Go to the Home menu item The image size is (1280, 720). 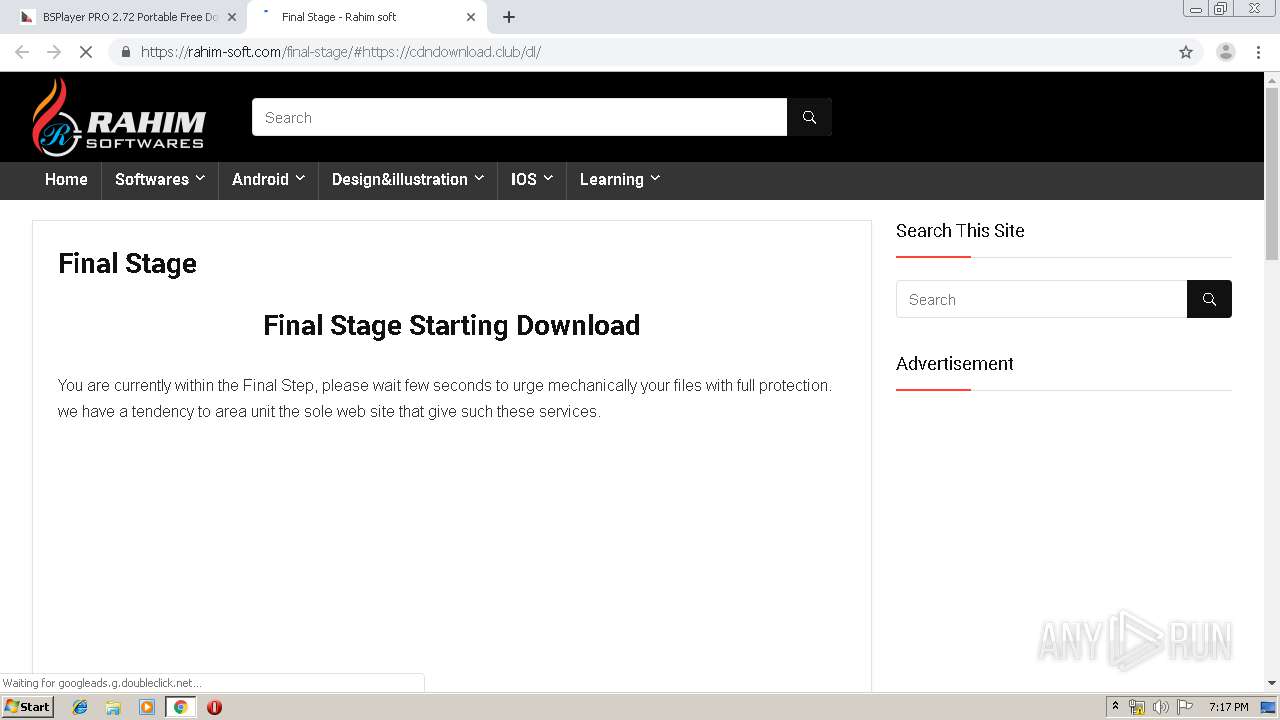(x=66, y=179)
